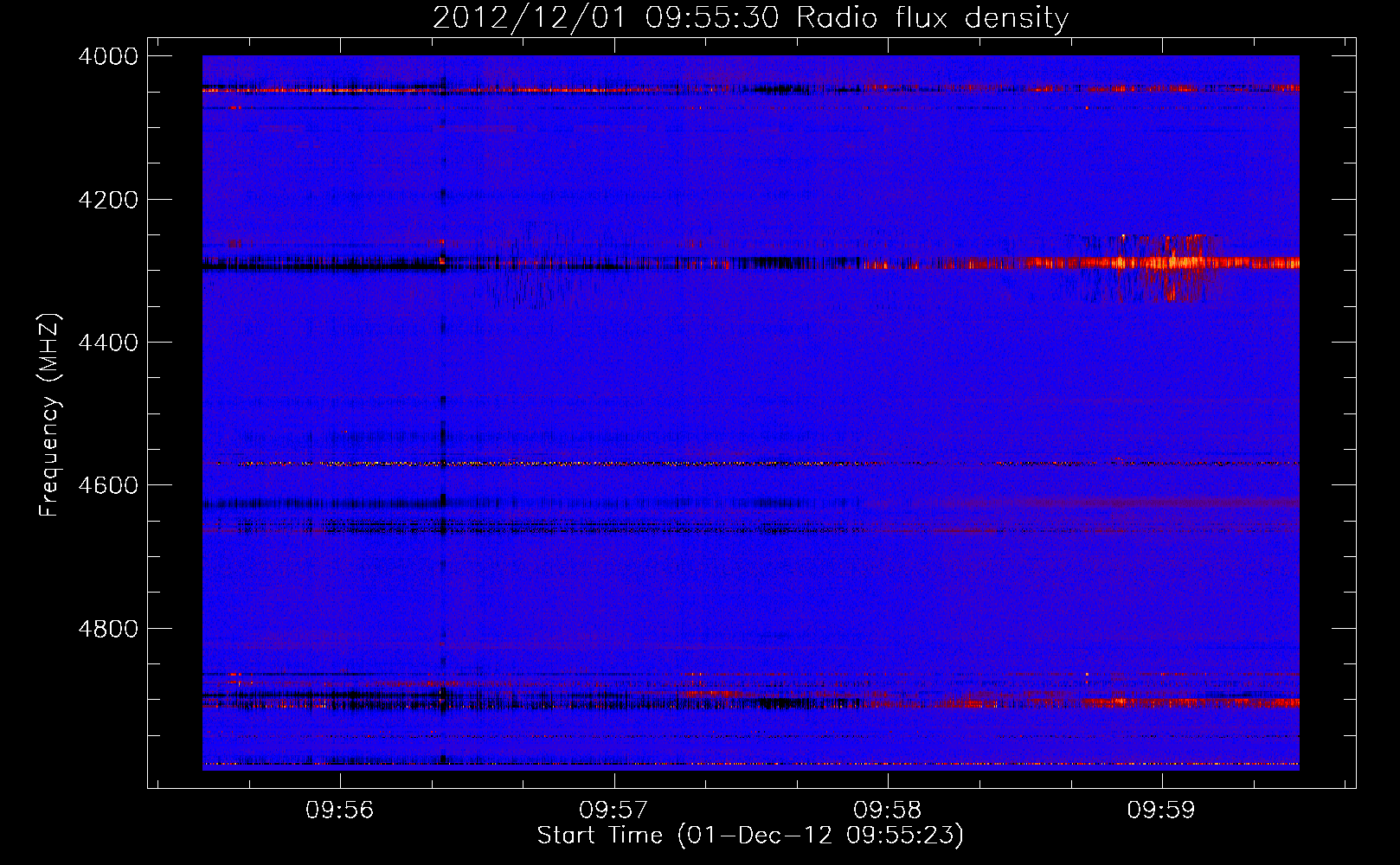The width and height of the screenshot is (1400, 865).
Task: Click the 09:56 time axis label
Action: coord(340,811)
